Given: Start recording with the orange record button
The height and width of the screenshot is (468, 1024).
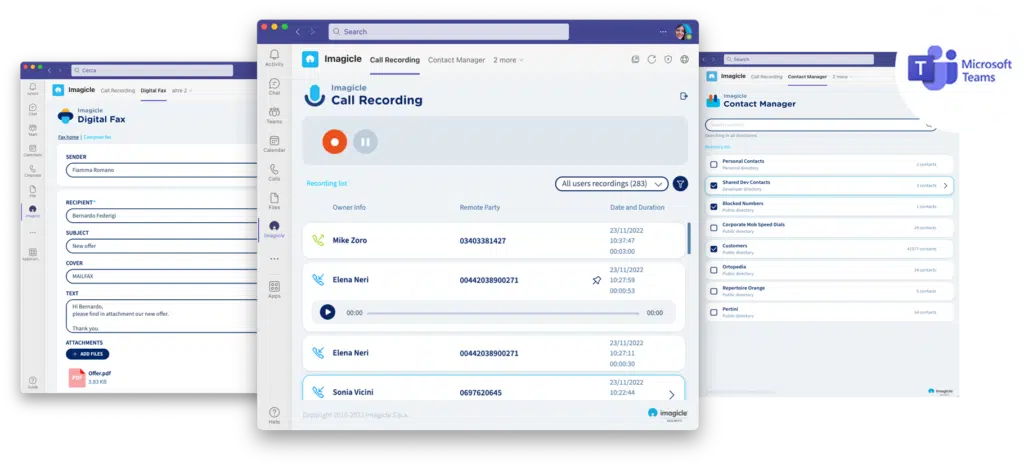Looking at the screenshot, I should [x=334, y=142].
